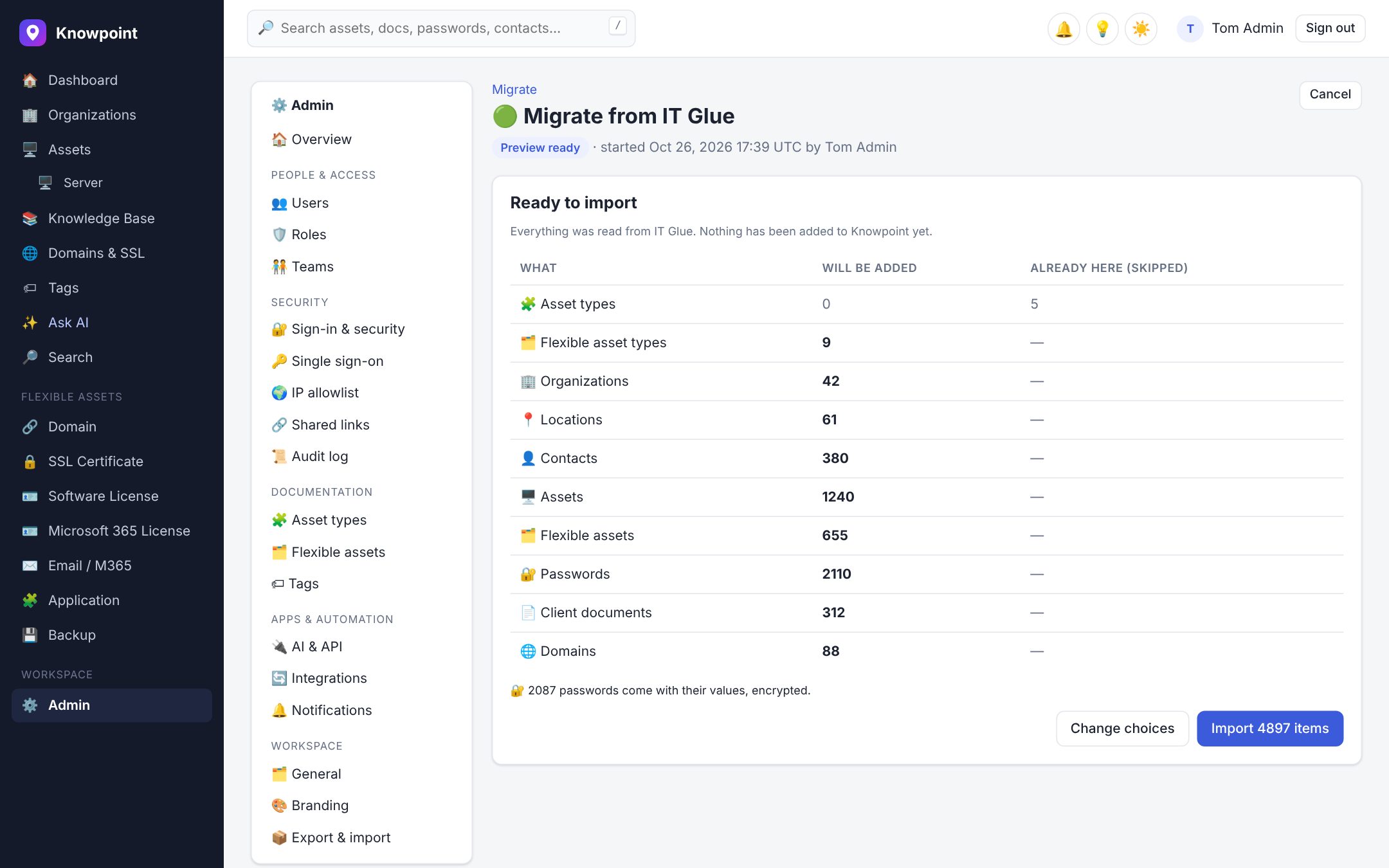The height and width of the screenshot is (868, 1389).
Task: Open Single sign-on settings
Action: pyautogui.click(x=361, y=361)
